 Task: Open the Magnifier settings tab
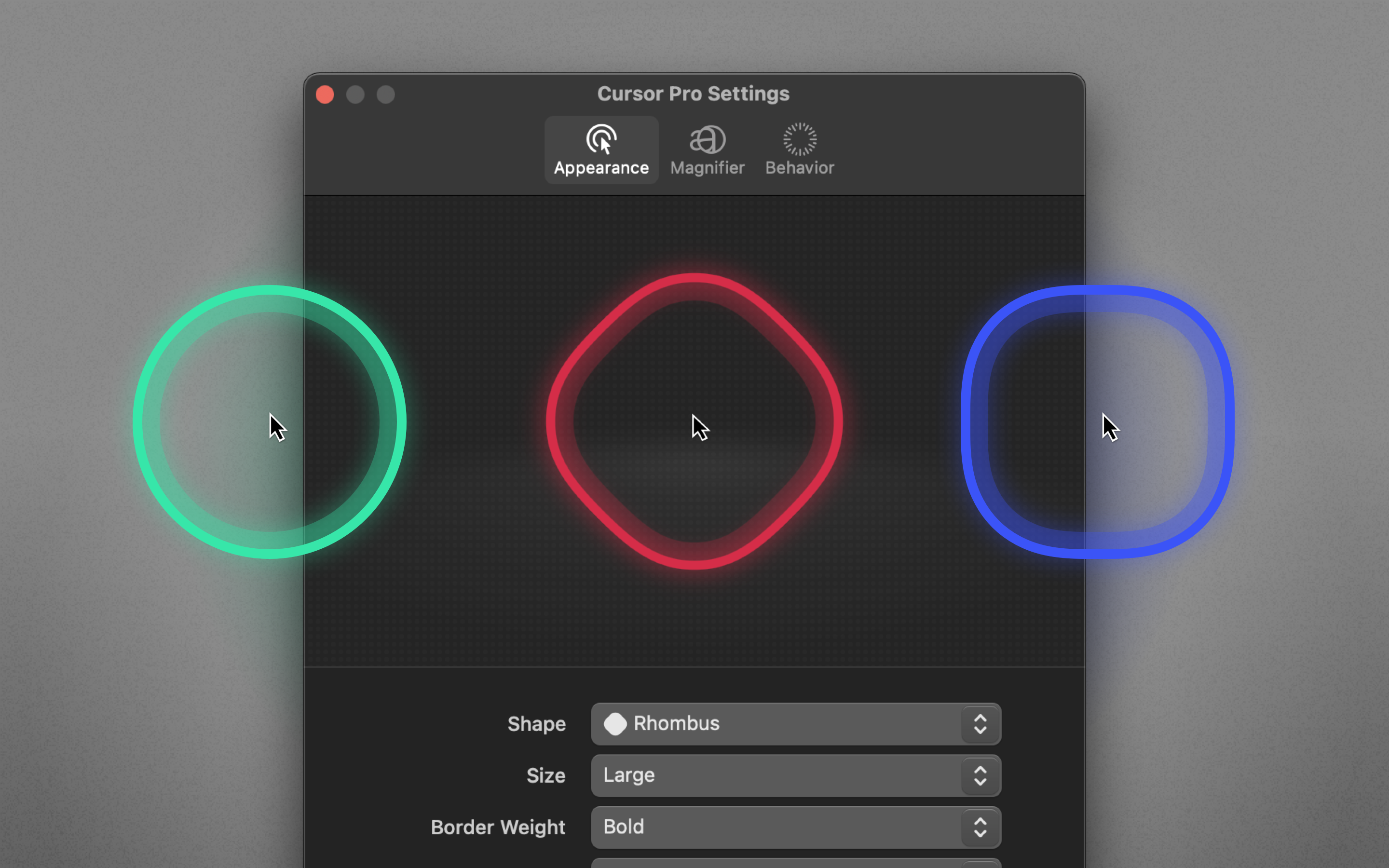706,148
